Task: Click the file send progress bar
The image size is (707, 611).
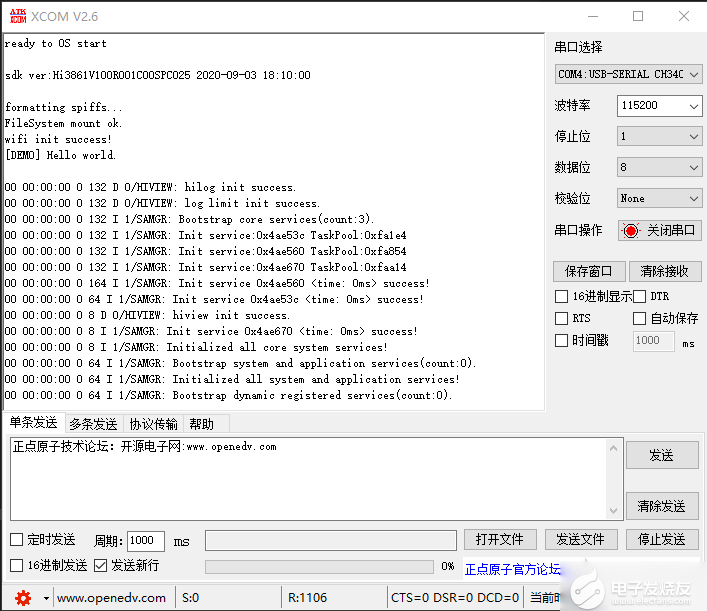Action: [x=319, y=567]
